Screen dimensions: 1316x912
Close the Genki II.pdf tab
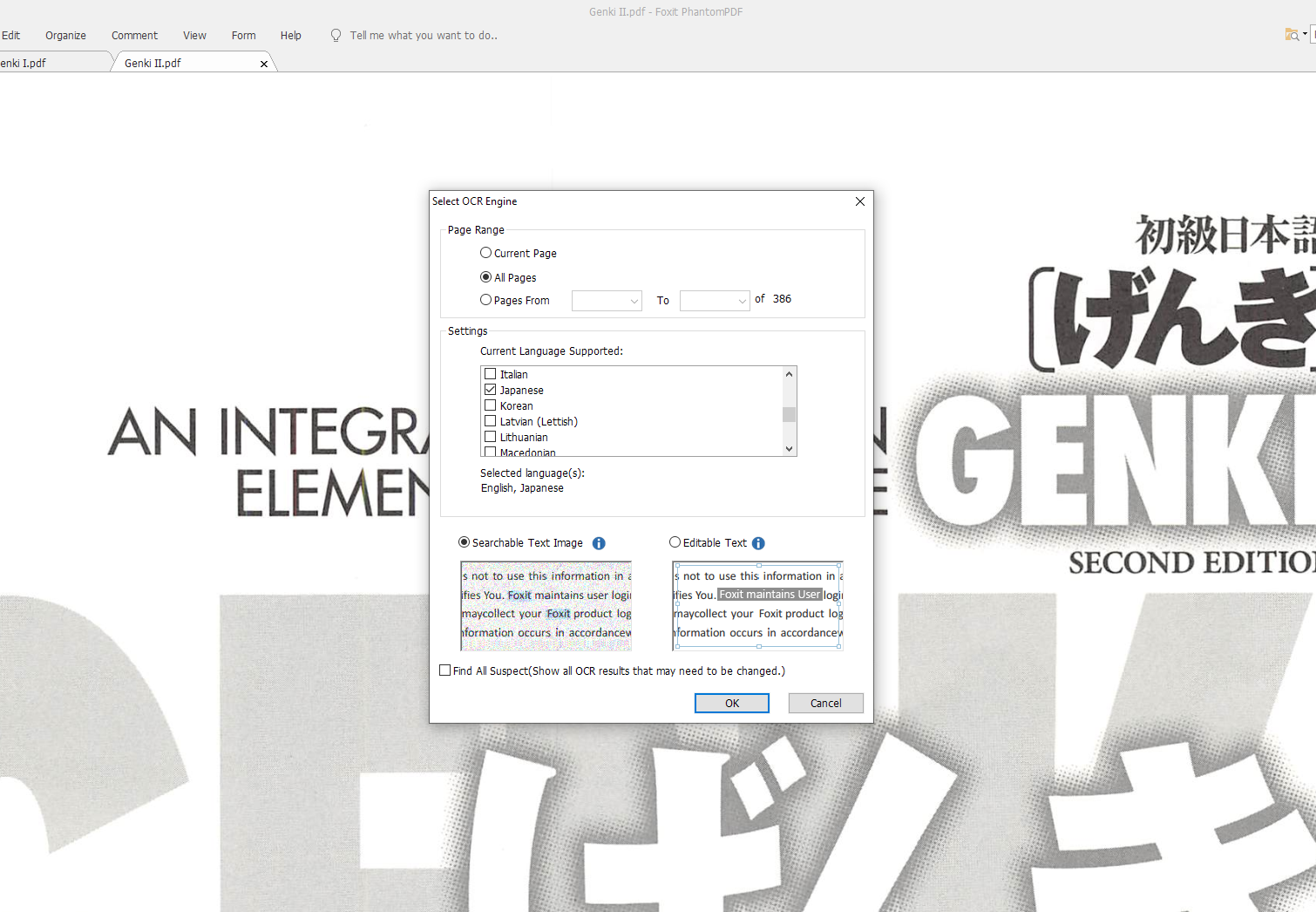click(264, 64)
